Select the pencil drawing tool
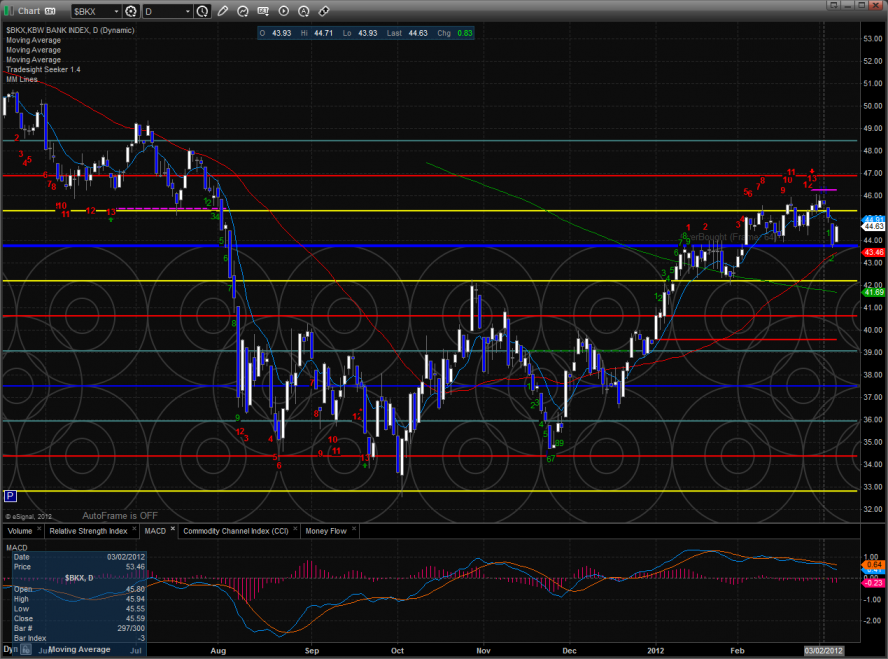This screenshot has height=659, width=888. click(x=222, y=11)
